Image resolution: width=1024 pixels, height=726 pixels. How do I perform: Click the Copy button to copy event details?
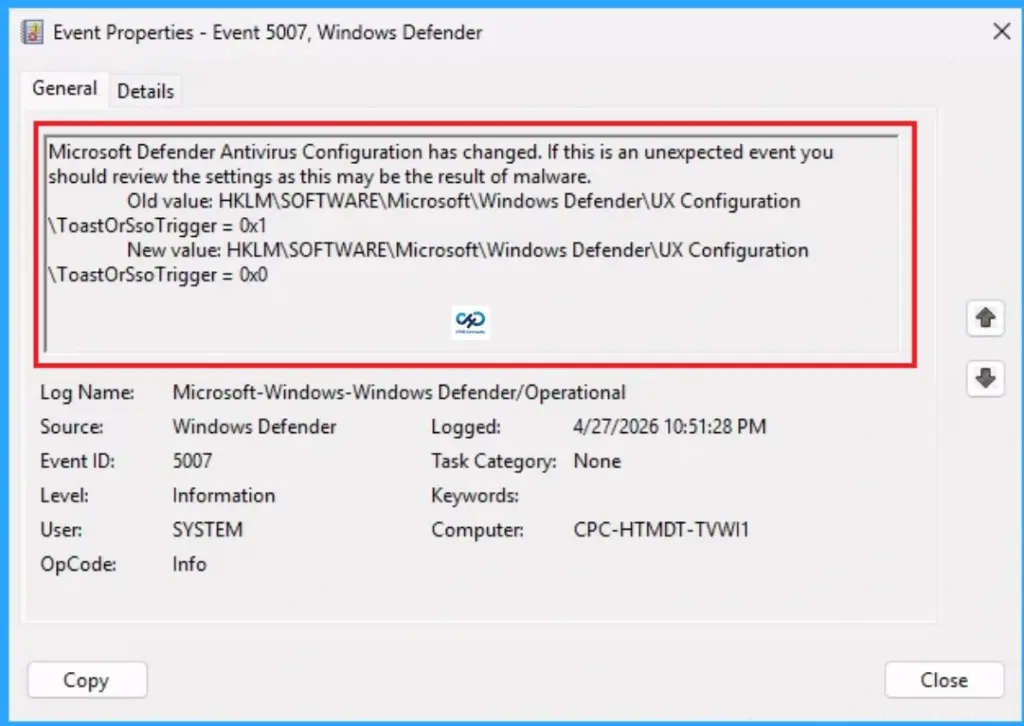(x=87, y=680)
